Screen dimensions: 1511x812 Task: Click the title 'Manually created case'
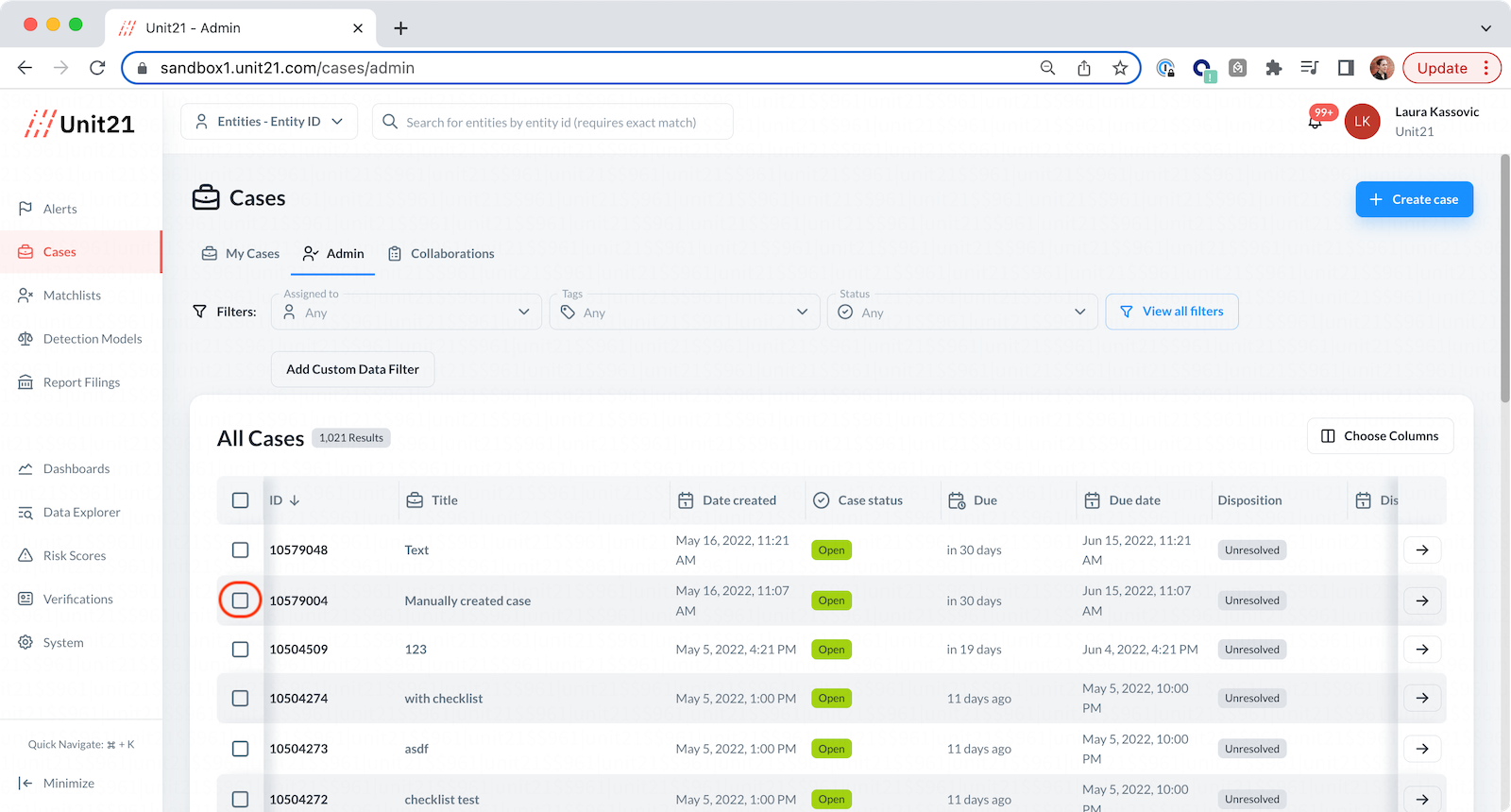click(467, 601)
